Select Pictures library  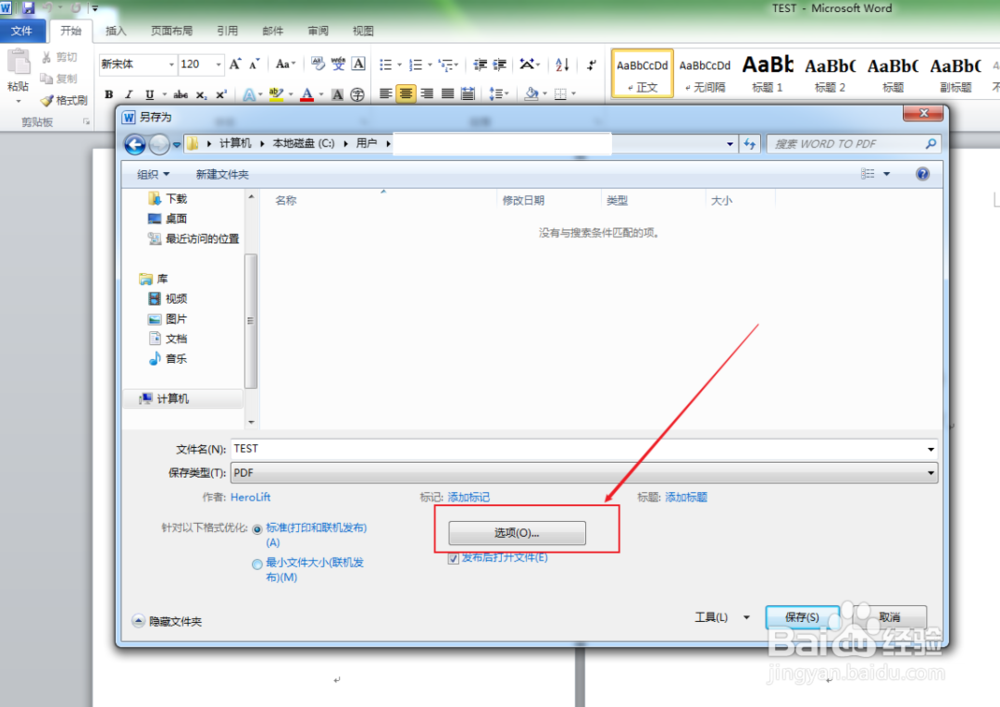click(168, 319)
